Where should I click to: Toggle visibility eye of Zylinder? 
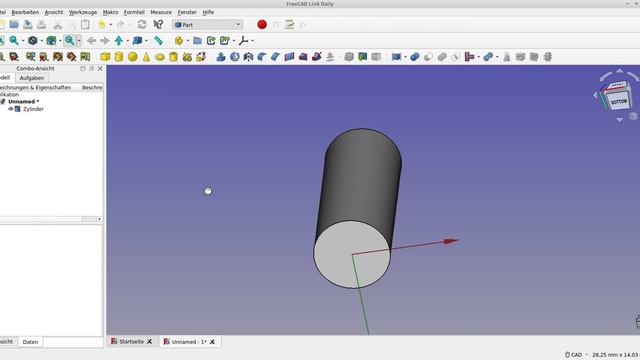click(x=11, y=109)
